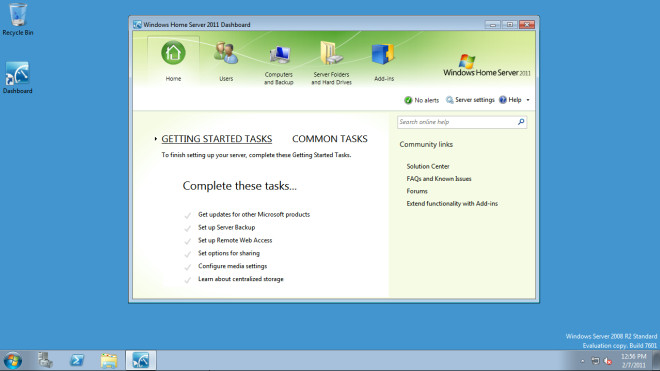
Task: Click the search magnifier in online help
Action: pos(521,122)
